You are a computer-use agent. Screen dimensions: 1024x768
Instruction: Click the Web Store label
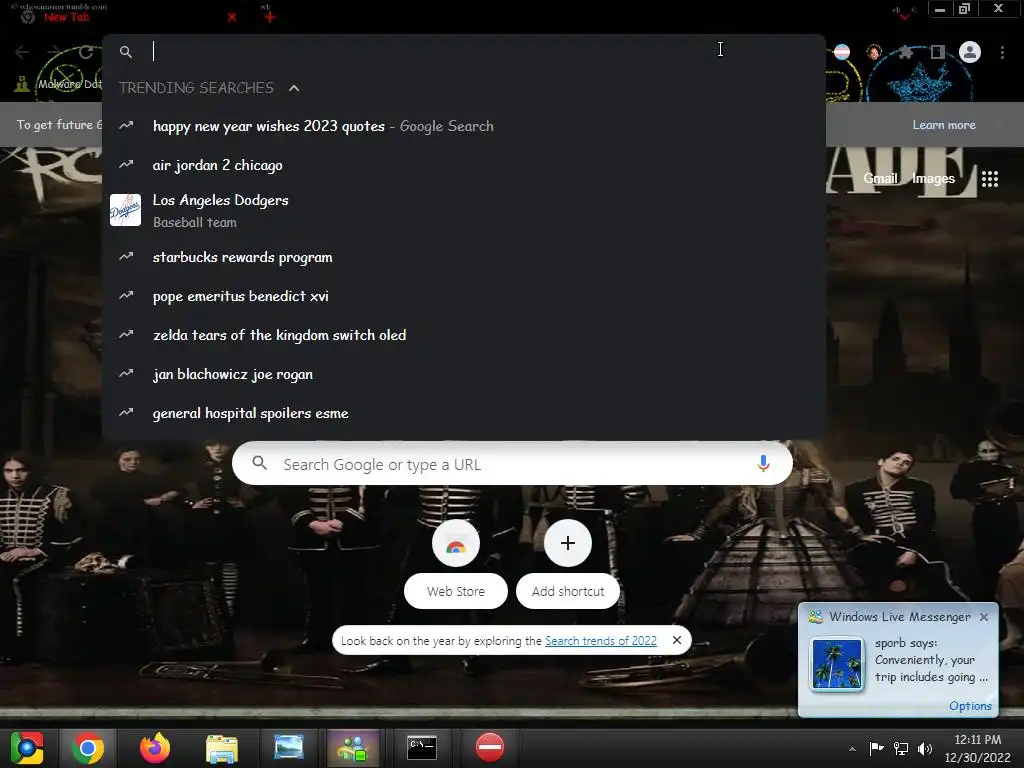tap(456, 592)
